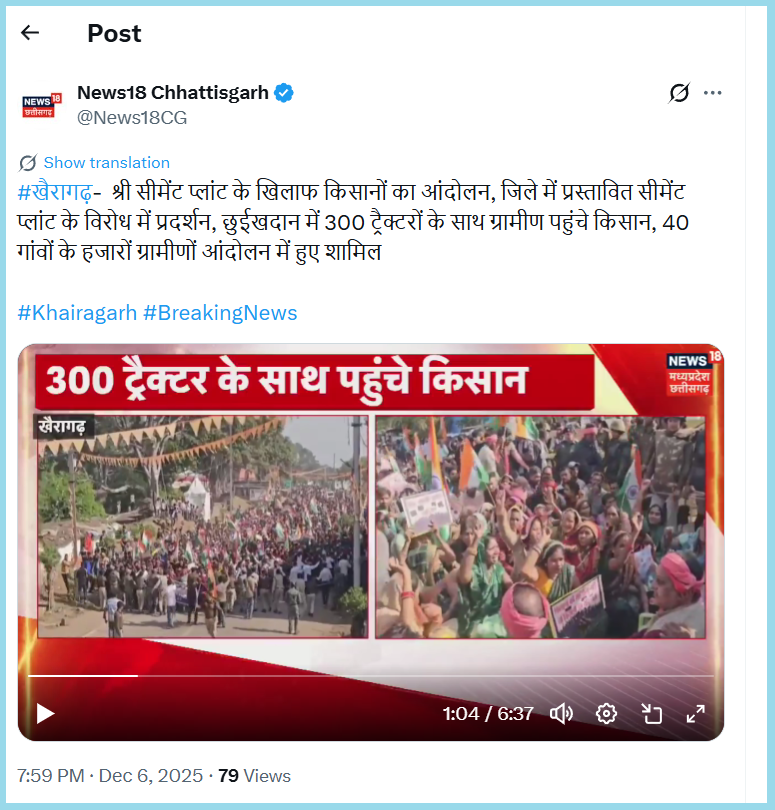Go back using the arrow icon
This screenshot has height=810, width=775.
pos(30,33)
